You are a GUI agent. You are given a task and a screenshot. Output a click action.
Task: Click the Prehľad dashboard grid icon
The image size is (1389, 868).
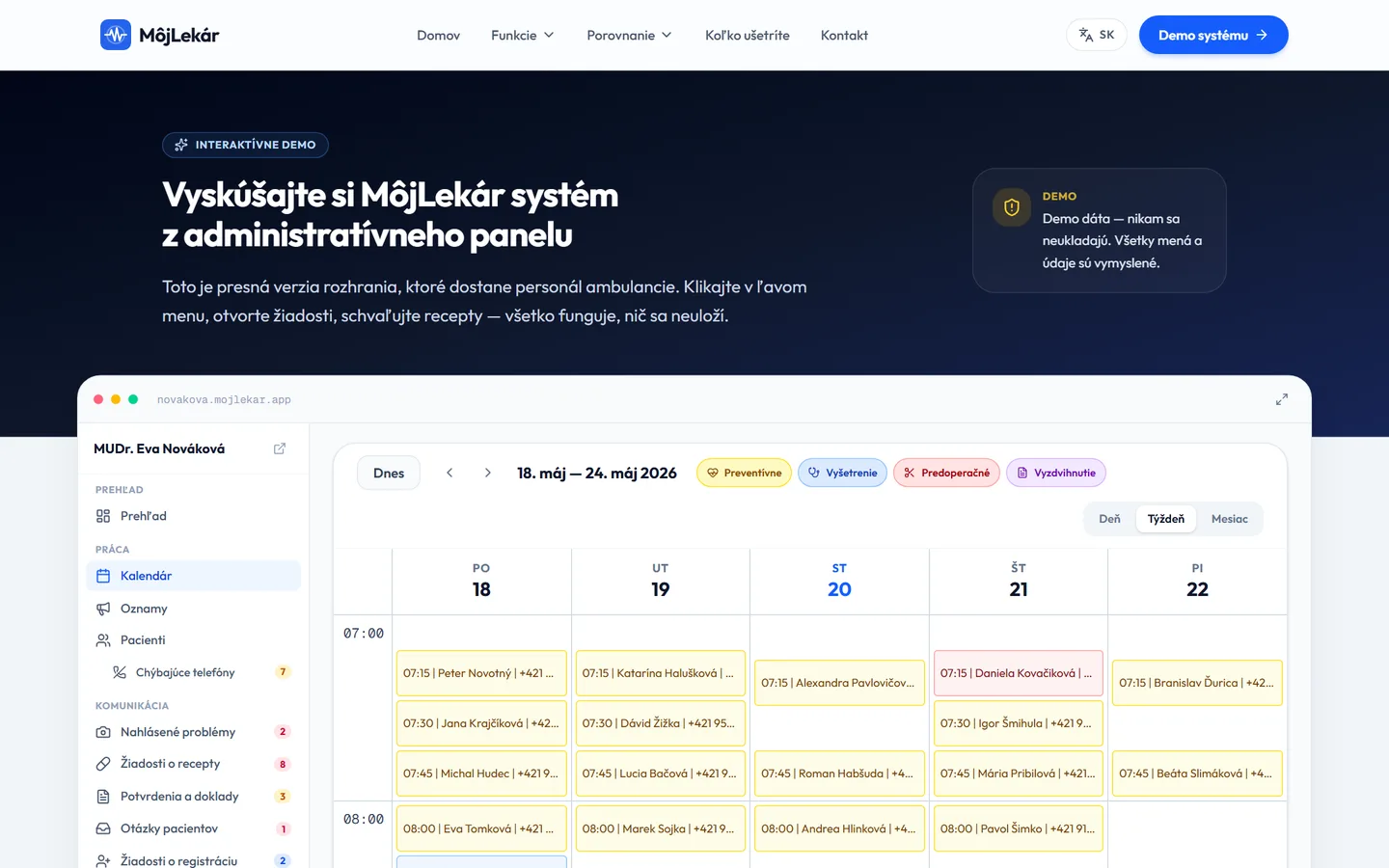(x=103, y=516)
